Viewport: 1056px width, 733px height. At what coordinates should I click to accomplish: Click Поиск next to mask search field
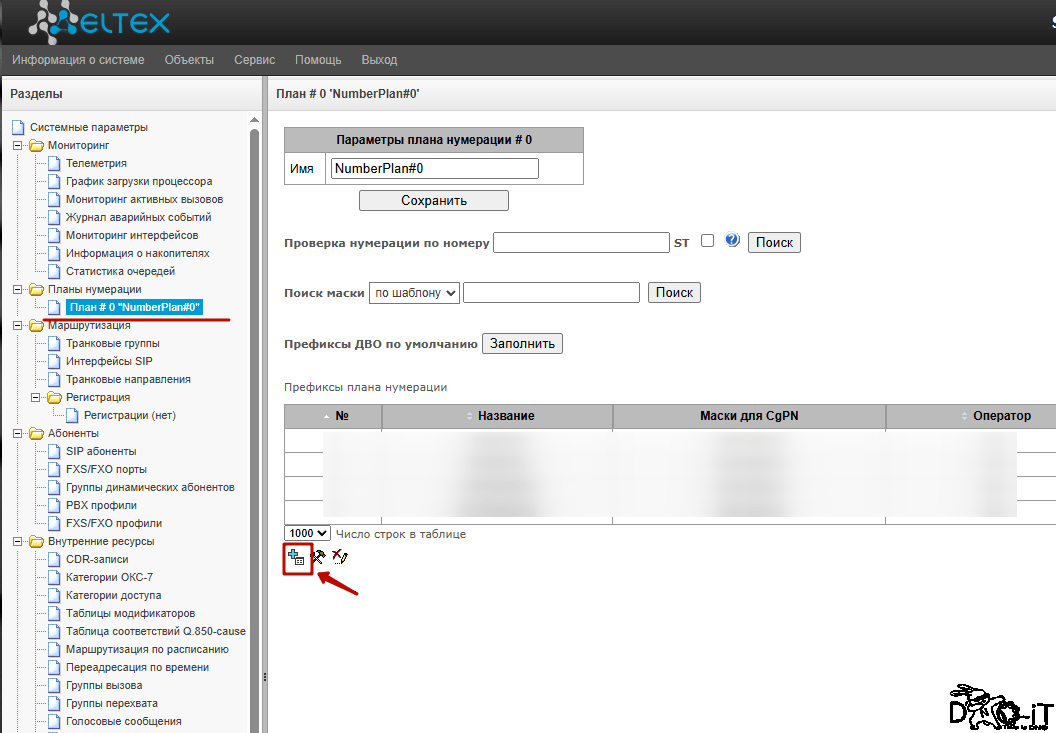coord(674,292)
